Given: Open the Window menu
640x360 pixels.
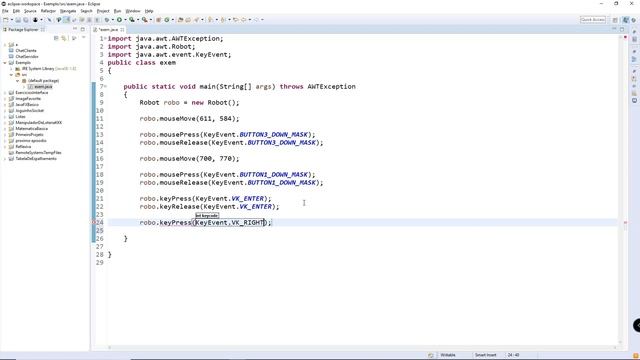Looking at the screenshot, I should [x=133, y=11].
